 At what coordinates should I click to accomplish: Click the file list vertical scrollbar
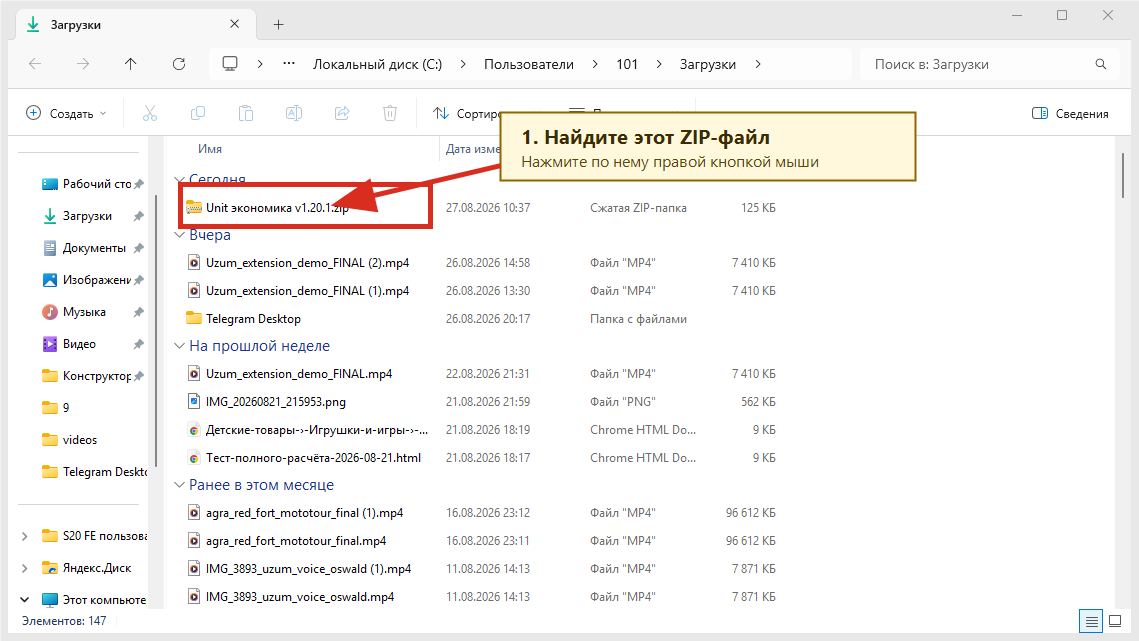point(1122,175)
